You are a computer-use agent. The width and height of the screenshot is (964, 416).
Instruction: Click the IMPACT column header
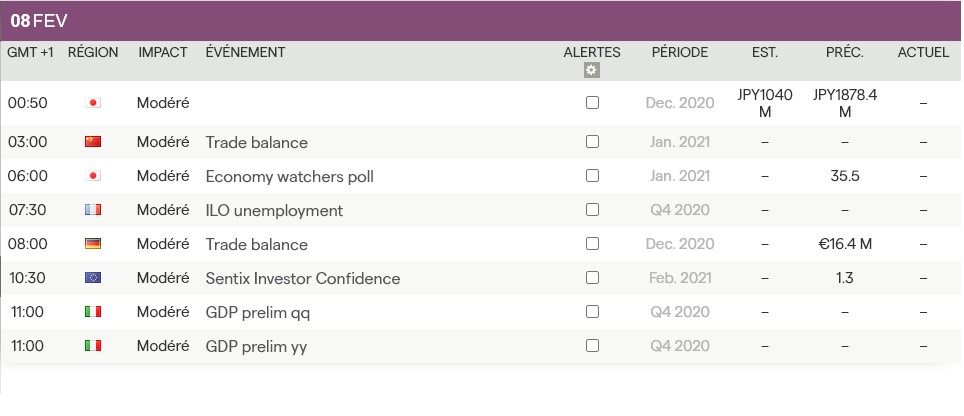pos(163,52)
